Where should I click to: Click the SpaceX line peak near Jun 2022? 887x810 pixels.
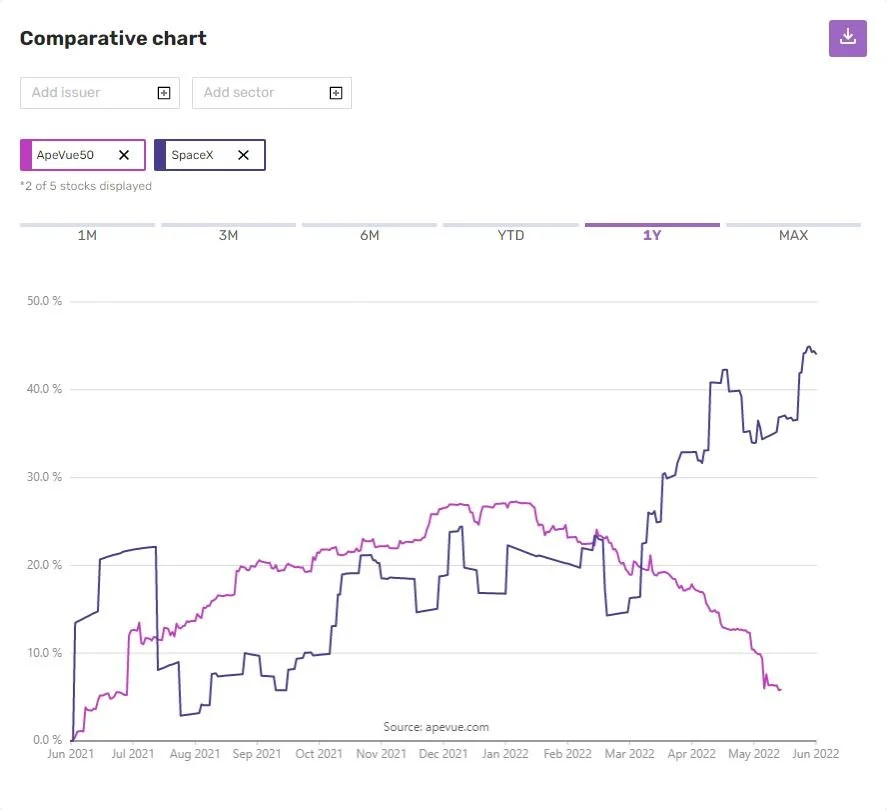(809, 348)
